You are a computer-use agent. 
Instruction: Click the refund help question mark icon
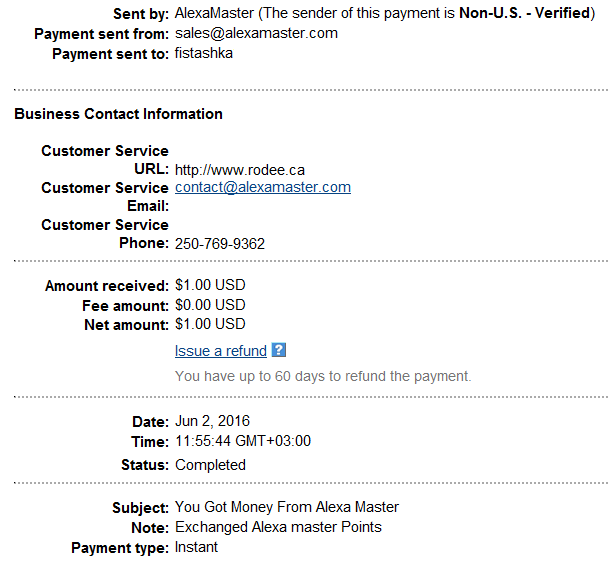[x=278, y=350]
